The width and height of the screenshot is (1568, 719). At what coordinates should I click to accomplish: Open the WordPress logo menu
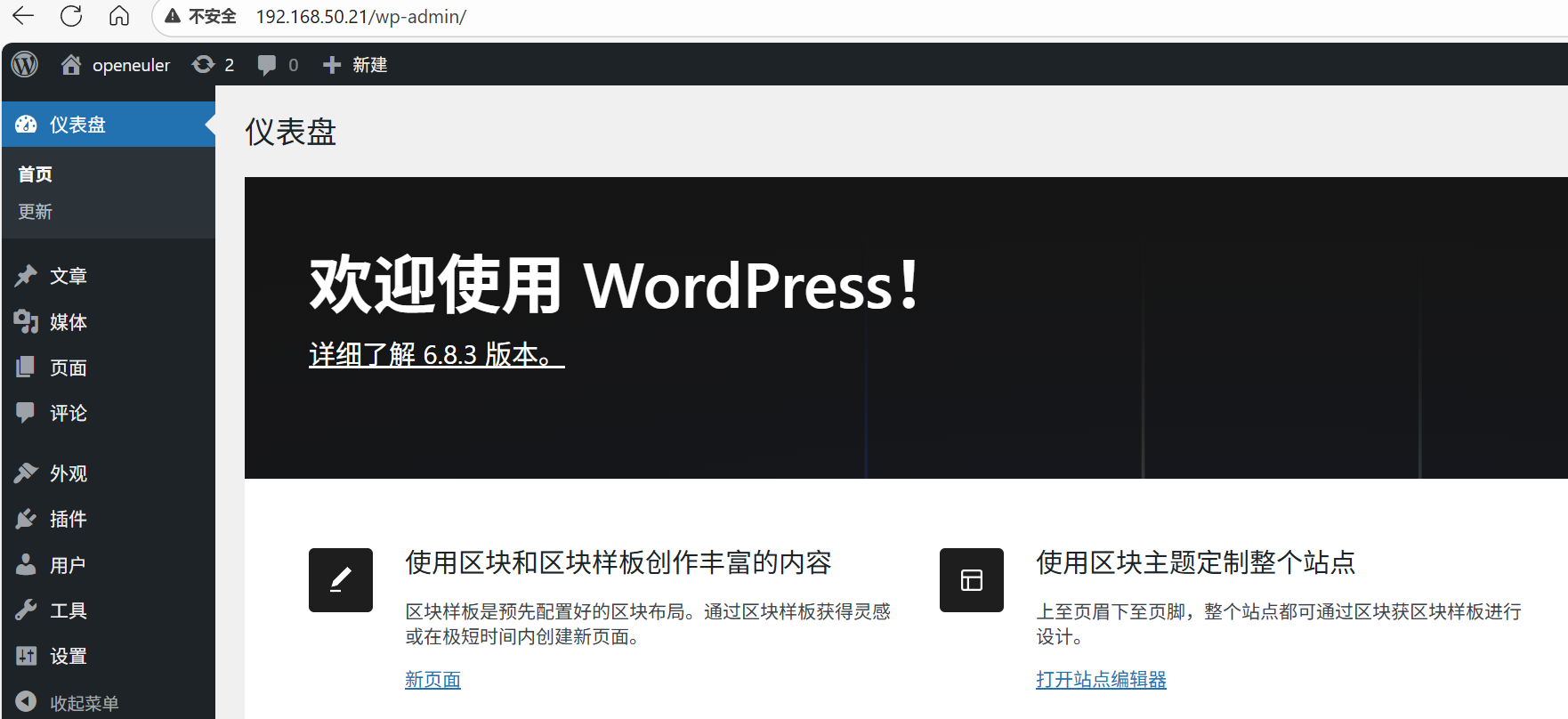tap(25, 64)
